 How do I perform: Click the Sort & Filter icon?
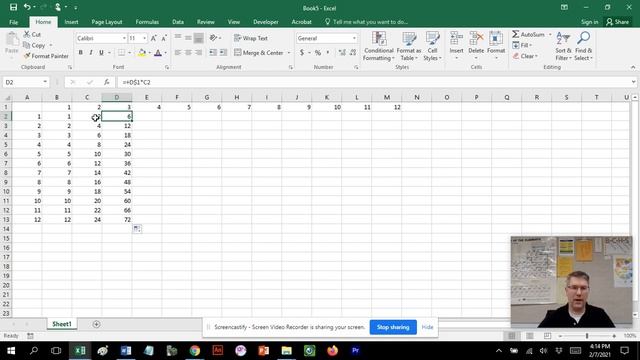coord(563,39)
